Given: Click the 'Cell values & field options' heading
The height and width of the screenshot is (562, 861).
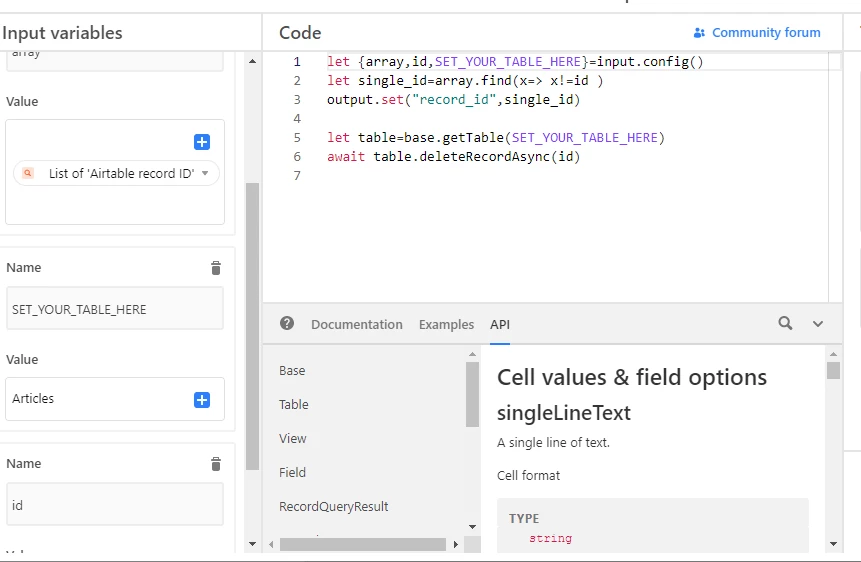Looking at the screenshot, I should (632, 377).
